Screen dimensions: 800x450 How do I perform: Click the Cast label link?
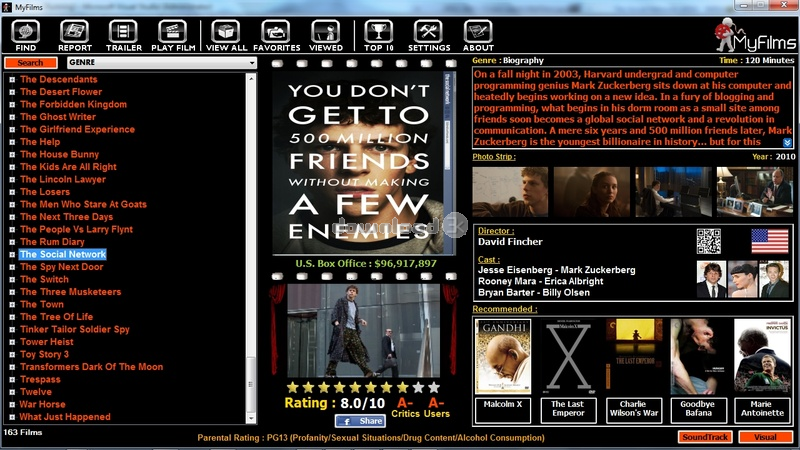pyautogui.click(x=489, y=260)
